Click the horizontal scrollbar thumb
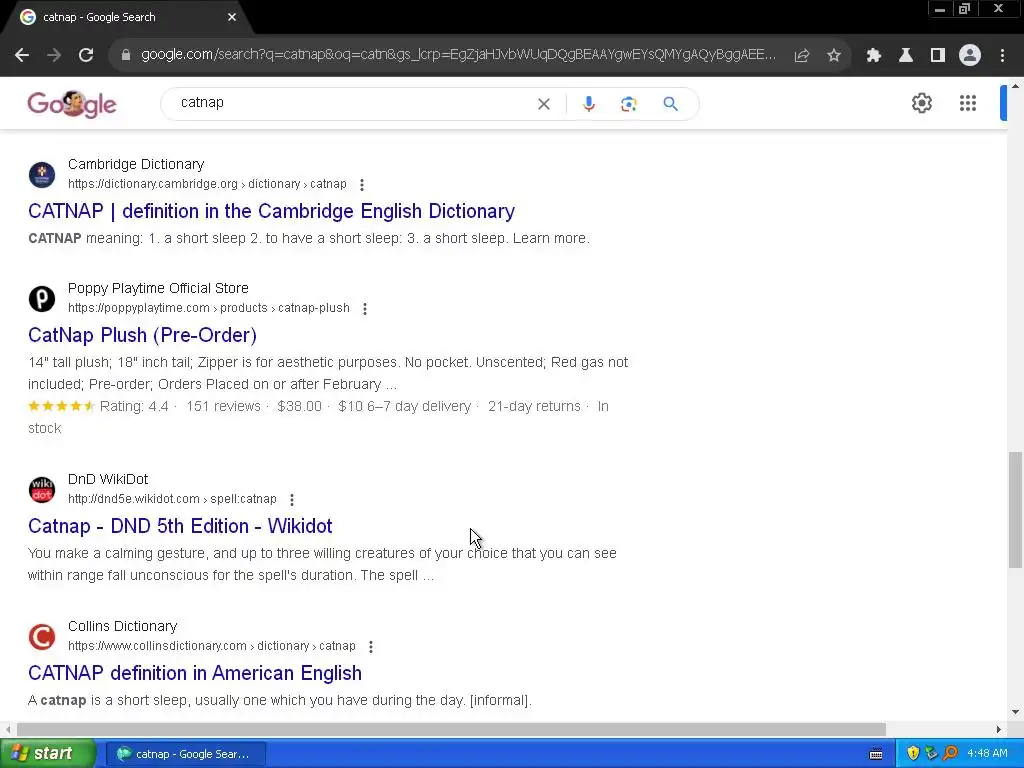This screenshot has height=768, width=1024. pyautogui.click(x=451, y=729)
